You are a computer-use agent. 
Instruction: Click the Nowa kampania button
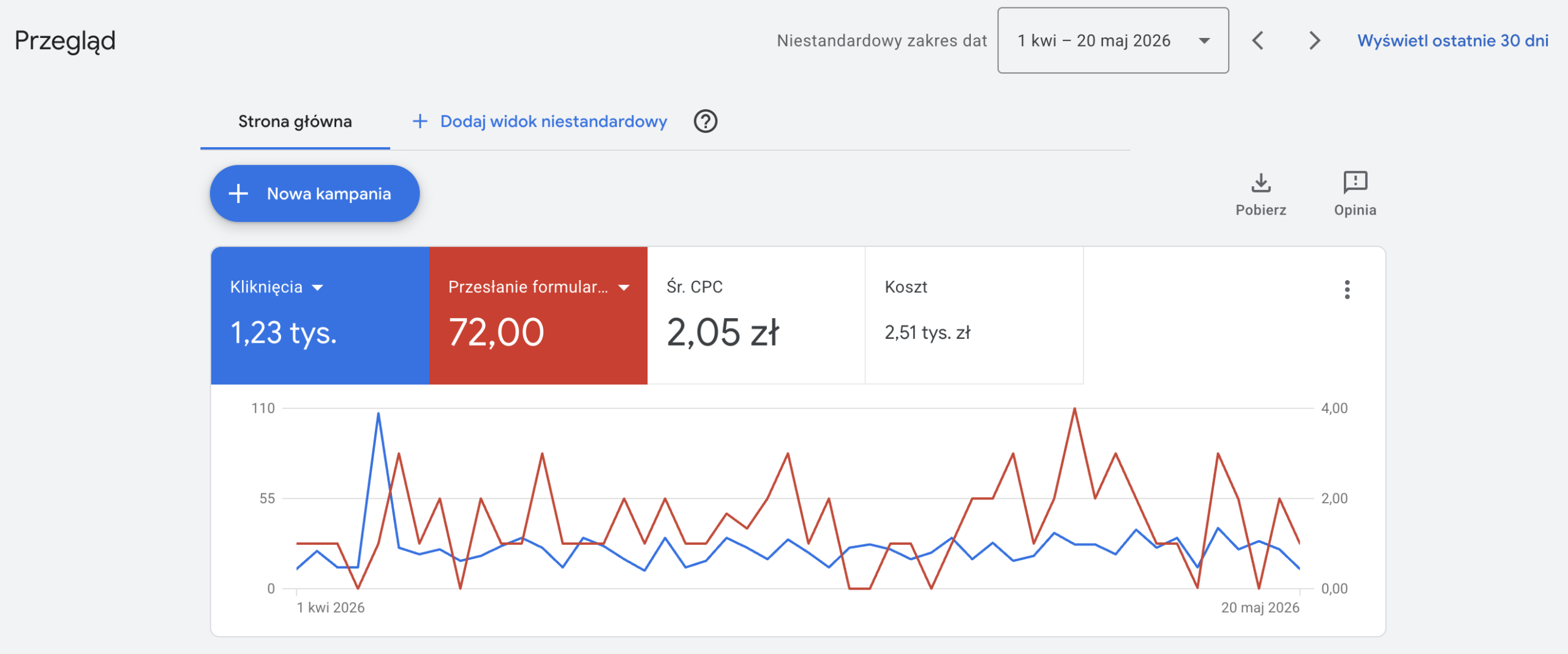pos(315,194)
